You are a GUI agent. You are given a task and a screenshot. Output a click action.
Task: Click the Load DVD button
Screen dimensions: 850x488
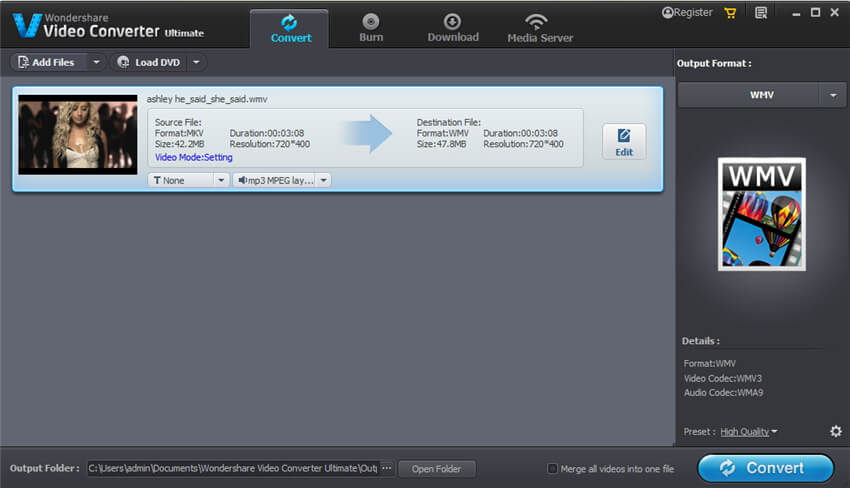coord(150,62)
